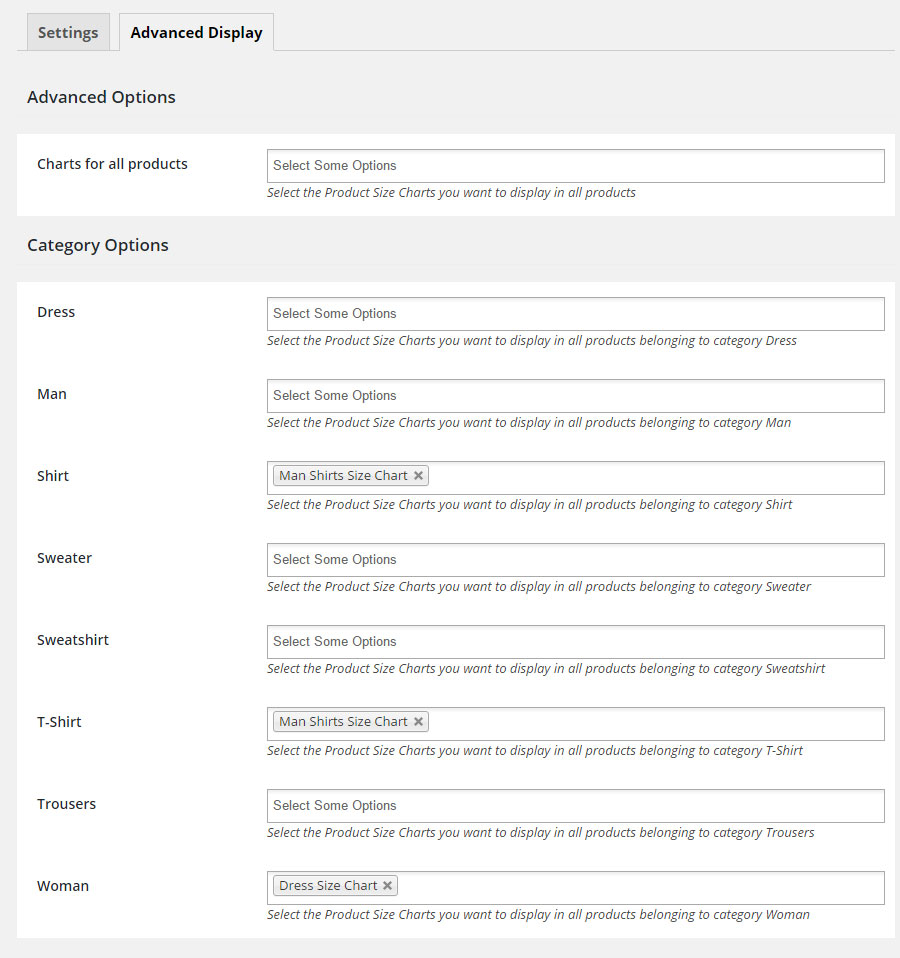This screenshot has width=900, height=958.
Task: Open the Trousers category chart selector
Action: [x=575, y=806]
